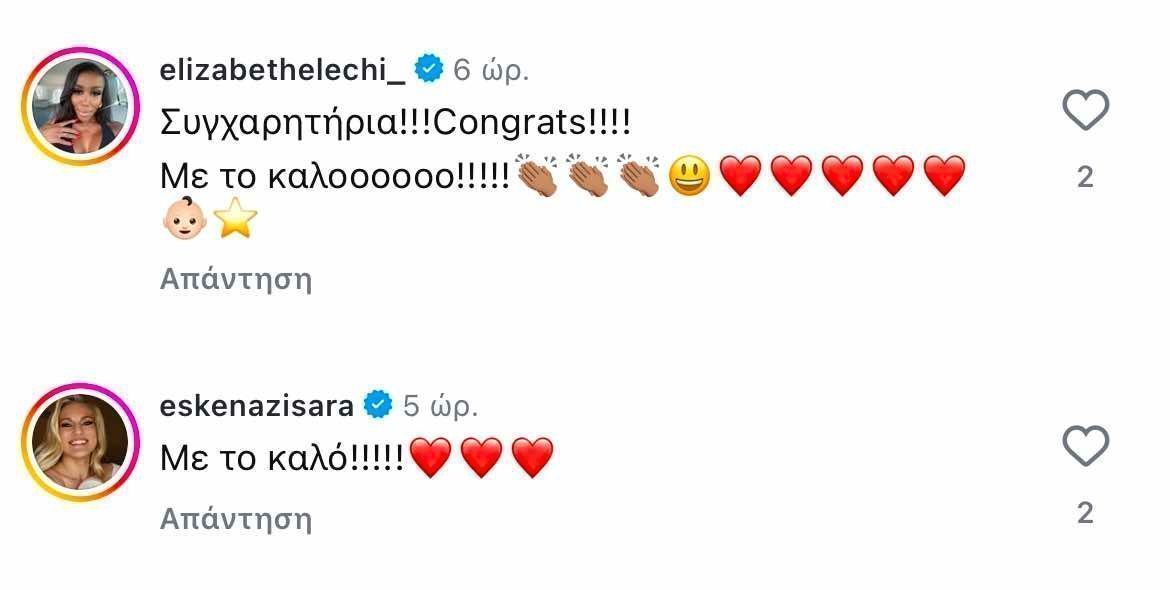Click the "Με το καλοοοοοο!!!!!" text
Viewport: 1170px width, 590px height.
click(336, 177)
